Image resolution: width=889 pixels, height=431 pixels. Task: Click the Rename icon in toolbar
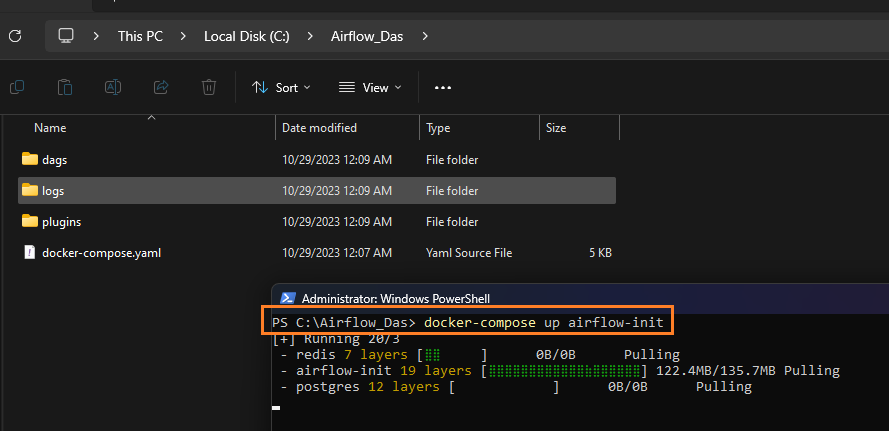pos(113,87)
